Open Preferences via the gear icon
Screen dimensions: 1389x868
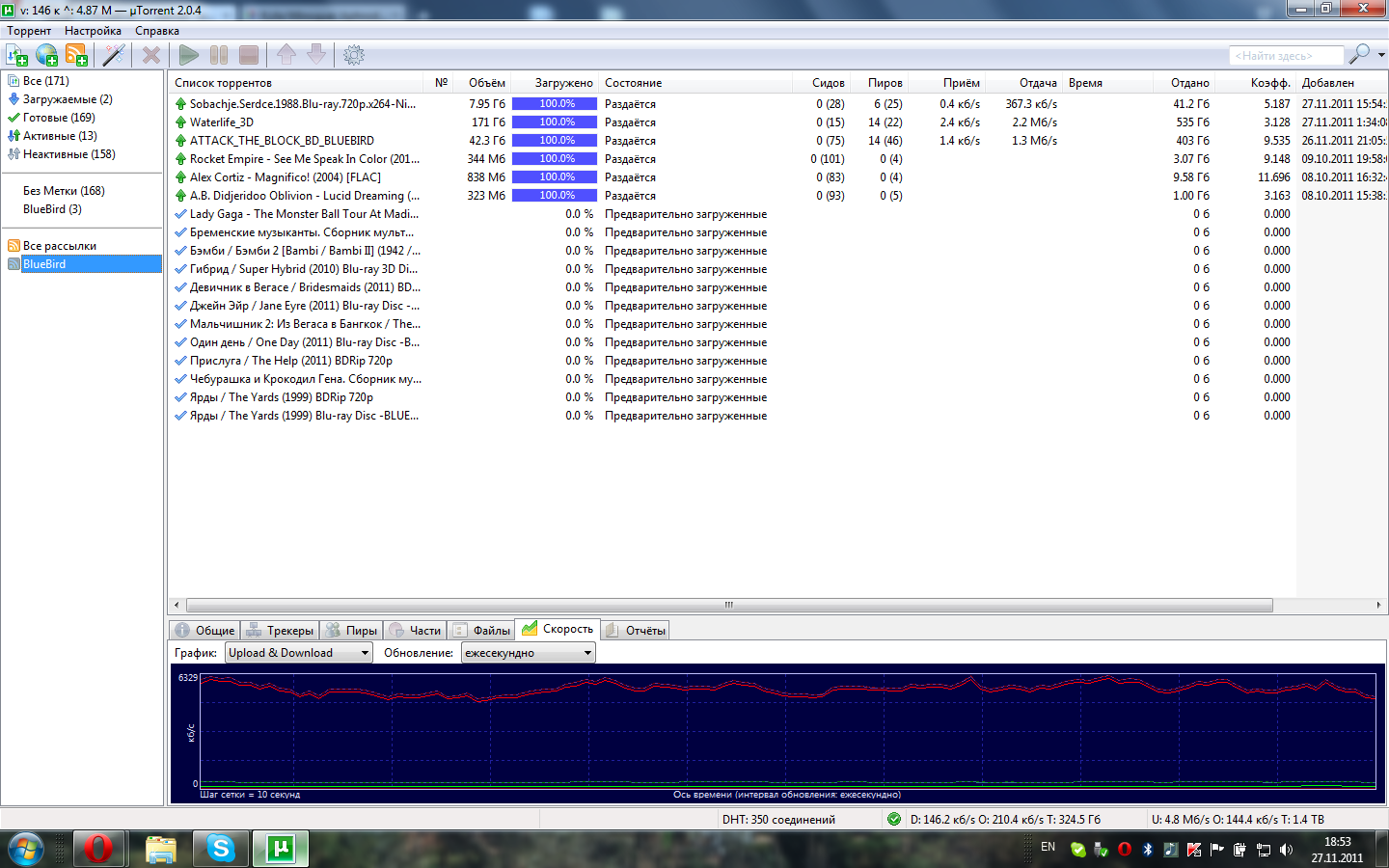(354, 55)
